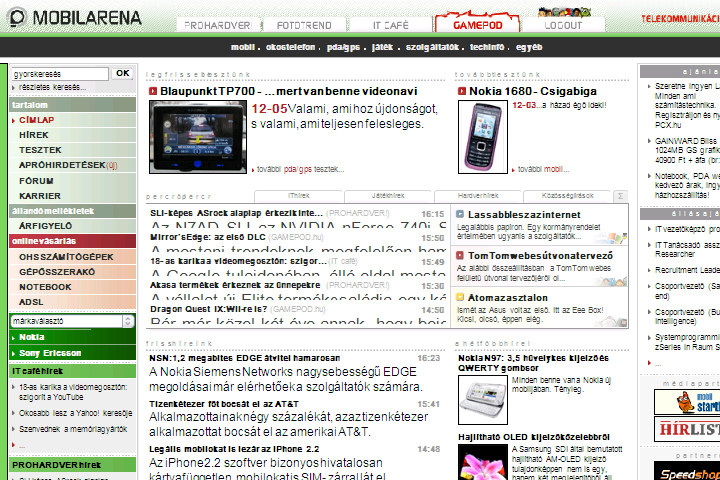
Task: Click the yellow icon beside Atom az asztalon
Action: point(460,297)
